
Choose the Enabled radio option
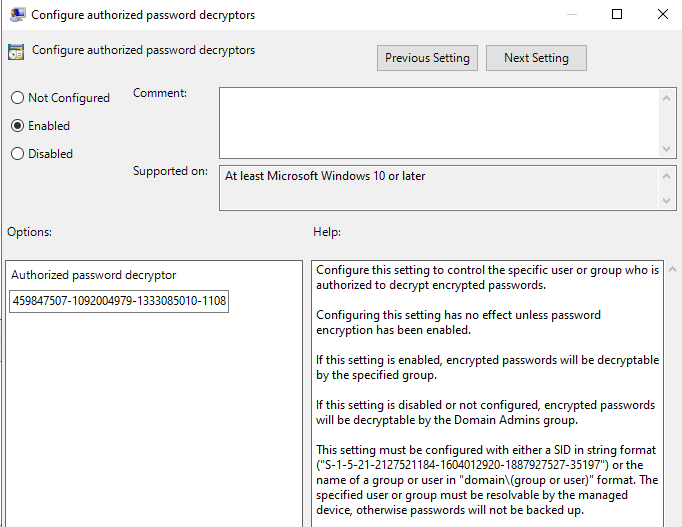click(x=17, y=126)
